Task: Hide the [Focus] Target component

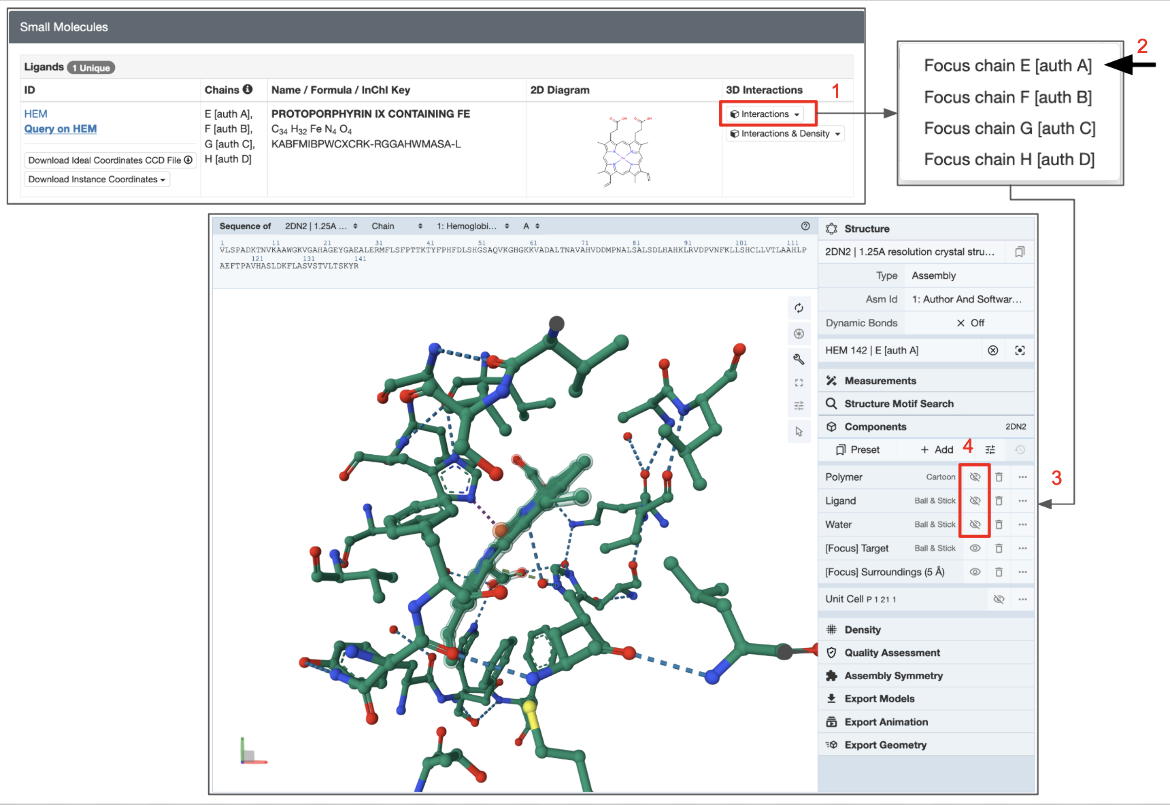Action: [975, 548]
